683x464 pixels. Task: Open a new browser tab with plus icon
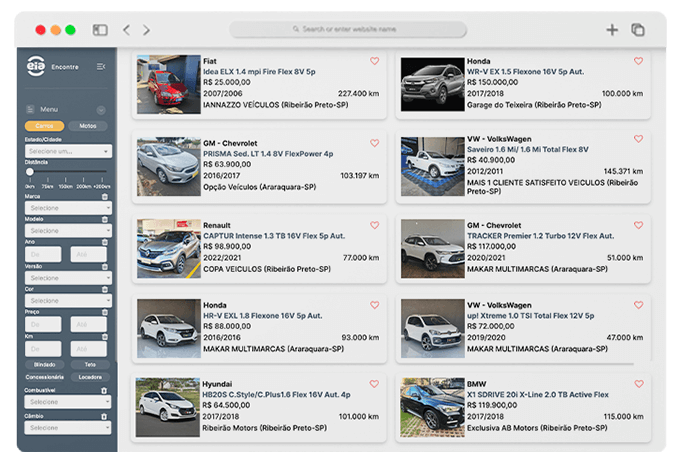pyautogui.click(x=612, y=30)
